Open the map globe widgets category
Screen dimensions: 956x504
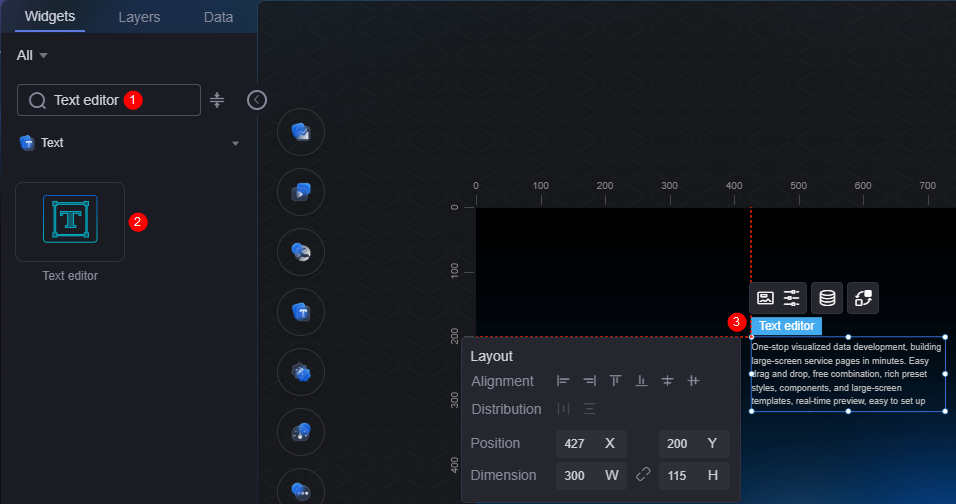pyautogui.click(x=301, y=252)
